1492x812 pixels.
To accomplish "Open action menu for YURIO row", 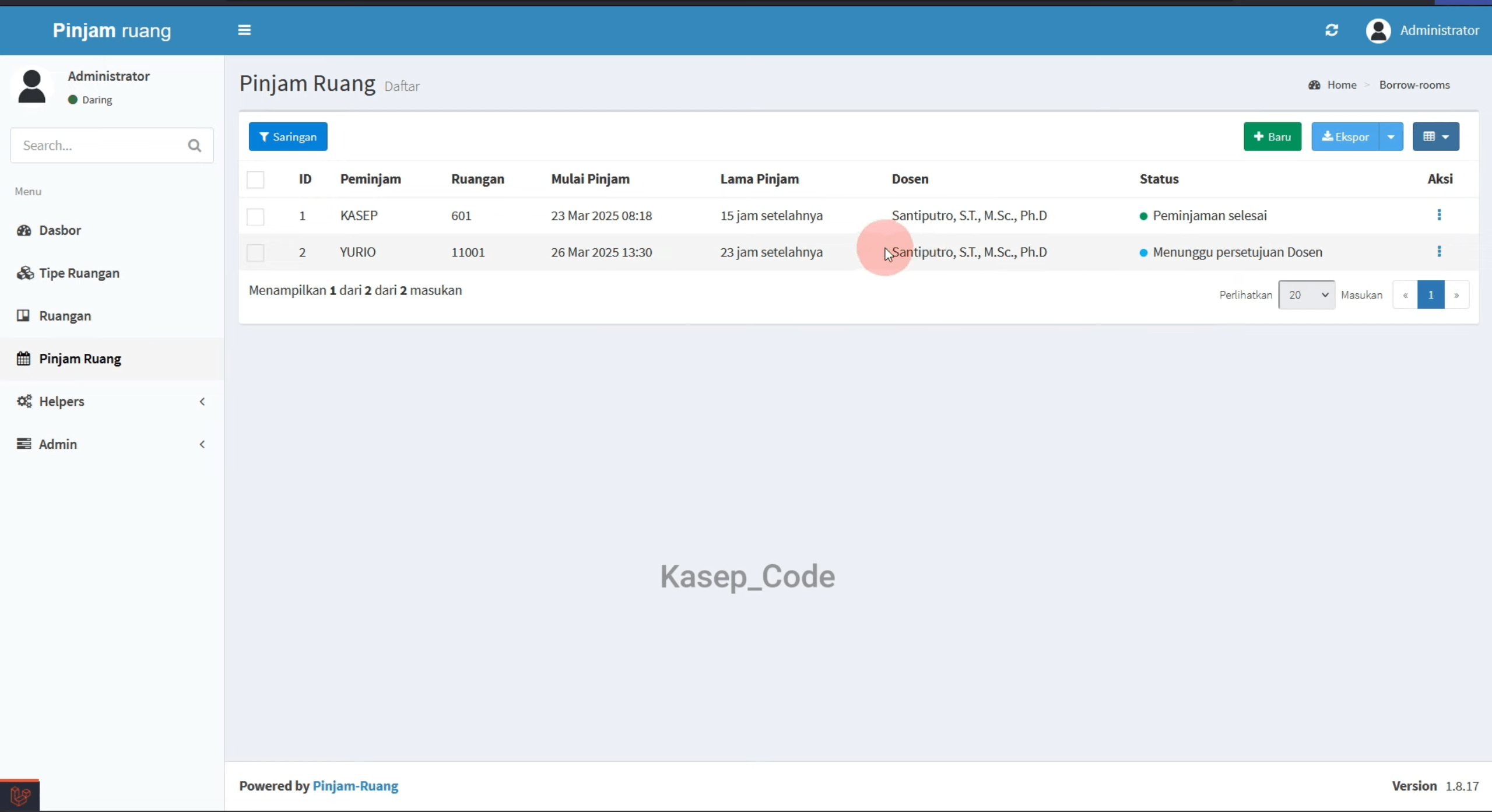I will pos(1439,251).
